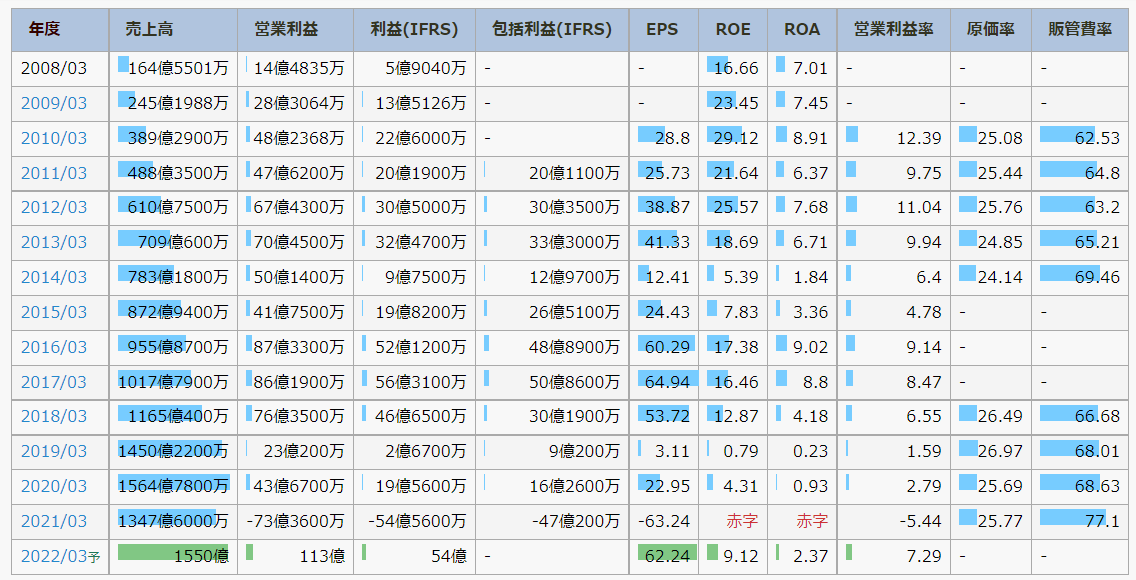Open the 2016/03 fiscal year link

coord(54,348)
